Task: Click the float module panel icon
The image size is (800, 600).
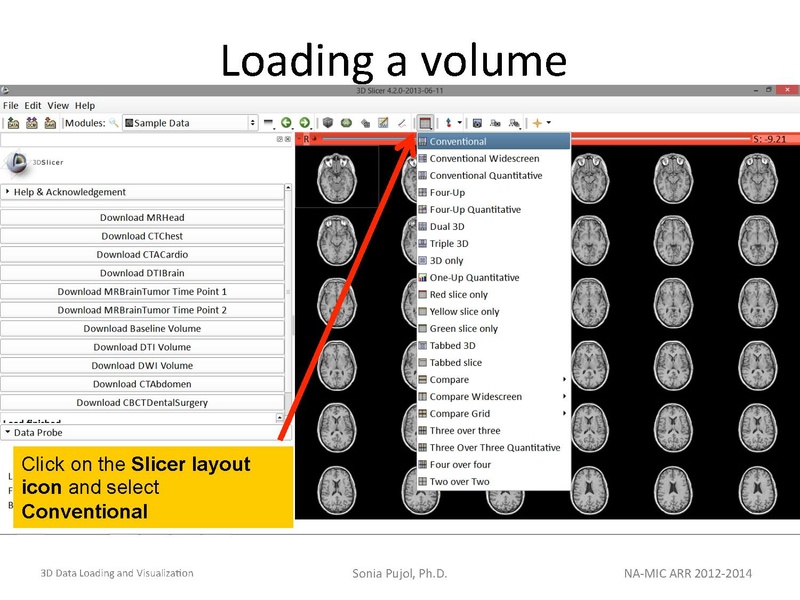Action: (x=280, y=139)
